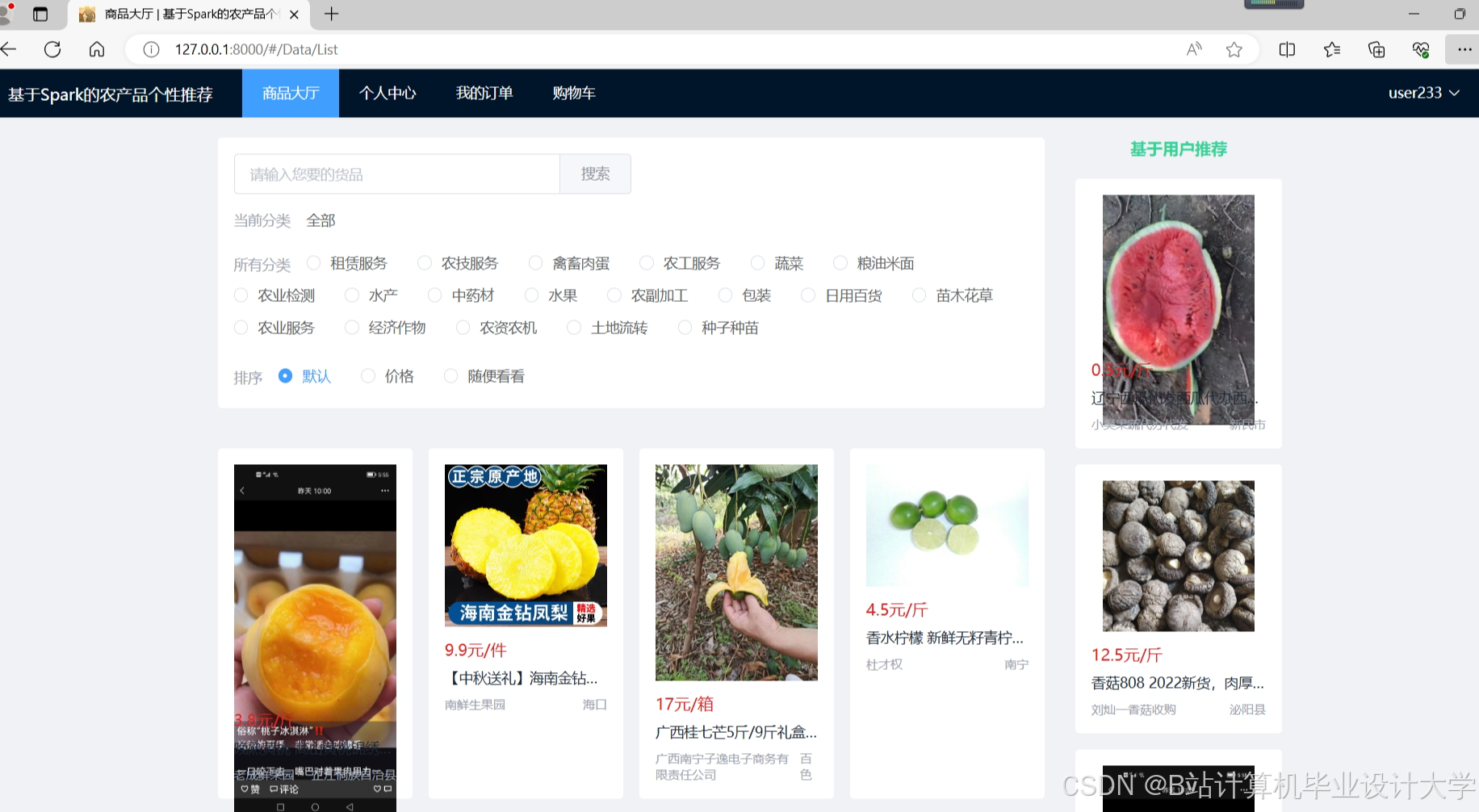Image resolution: width=1479 pixels, height=812 pixels.
Task: Click the 海南金钻凤梨 pineapple thumbnail
Action: click(x=526, y=545)
